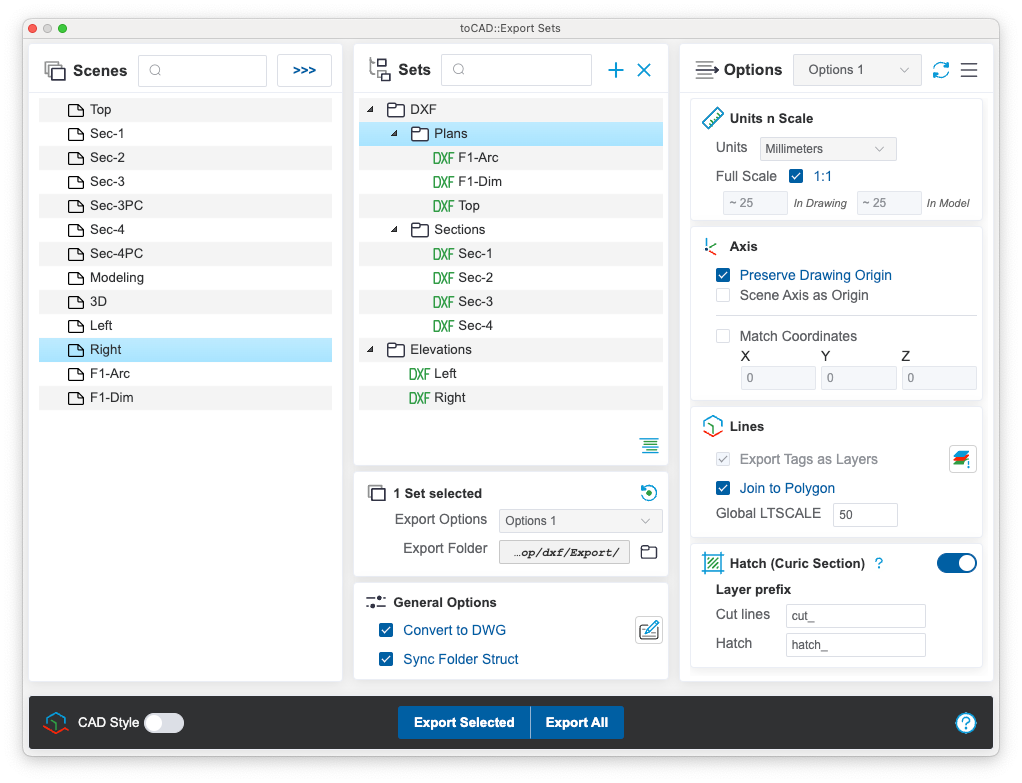Open the Units dropdown showing Millimeters
The width and height of the screenshot is (1022, 783).
click(827, 148)
